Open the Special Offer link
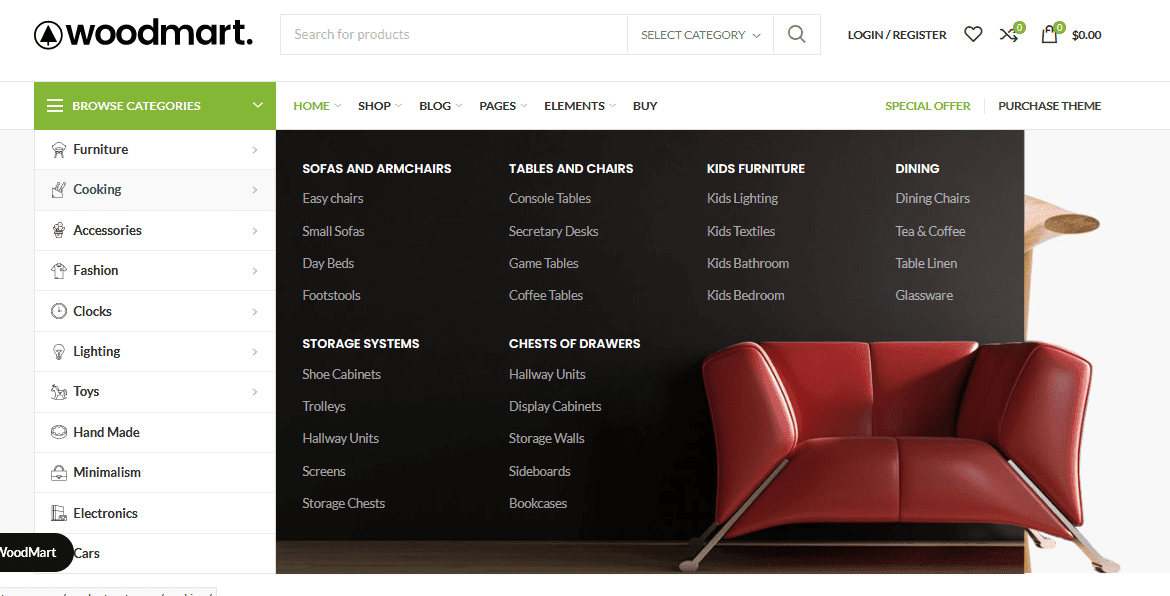The image size is (1170, 596). [927, 106]
